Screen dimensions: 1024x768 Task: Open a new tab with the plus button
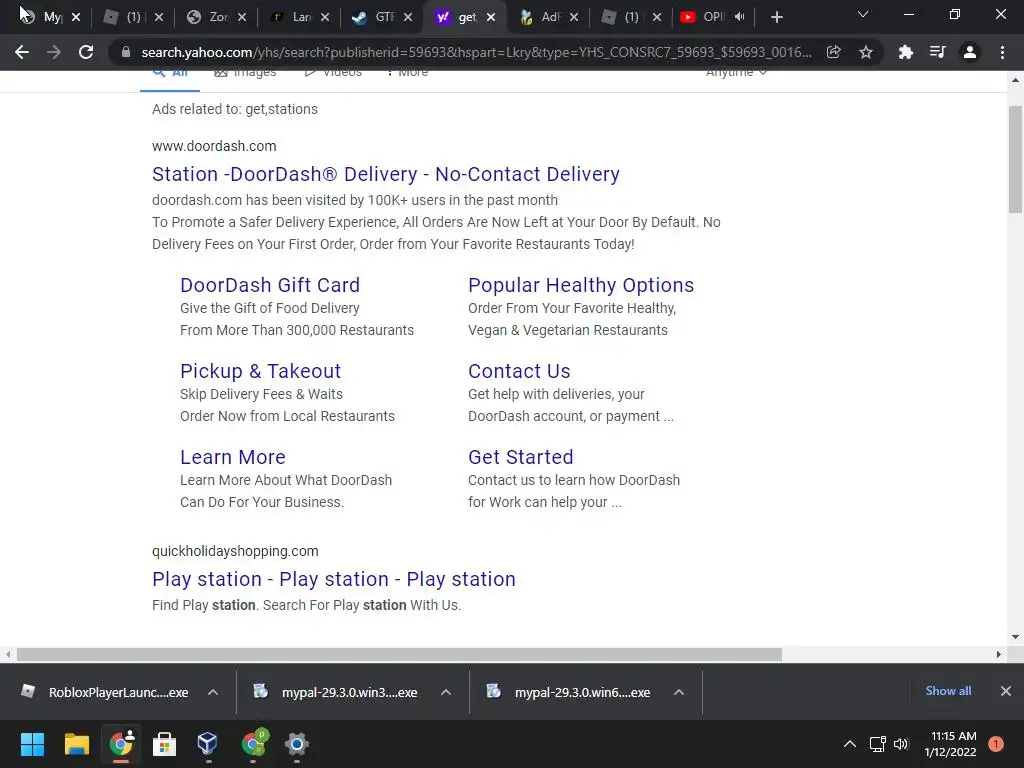click(776, 17)
